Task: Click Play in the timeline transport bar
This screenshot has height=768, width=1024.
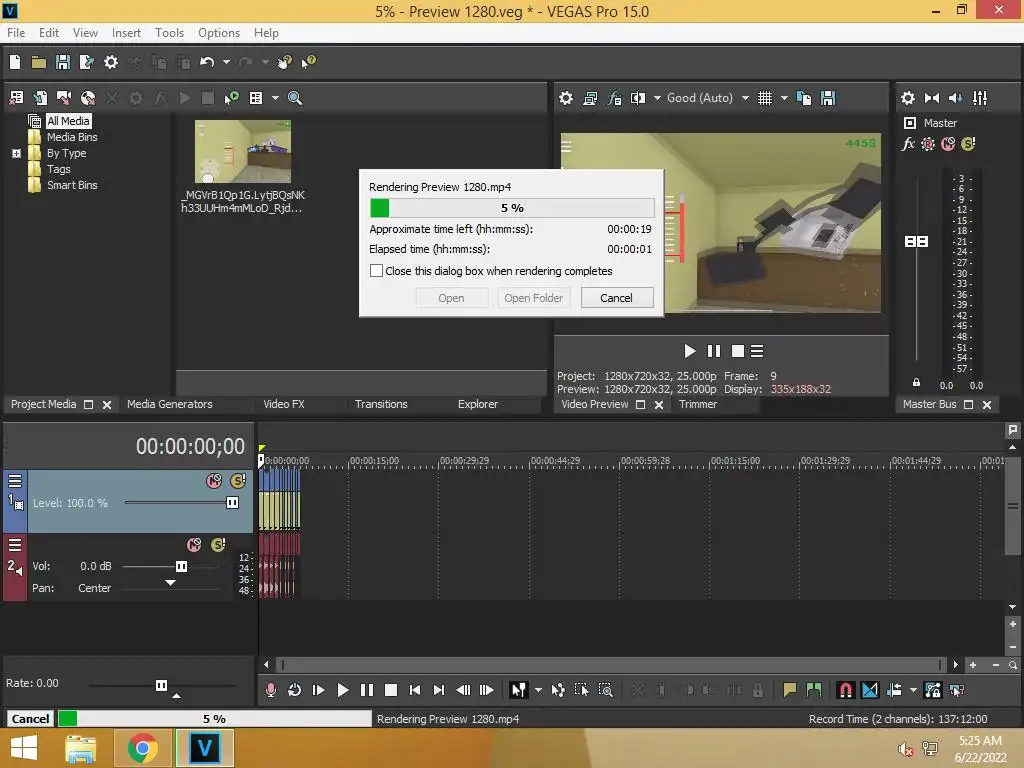Action: pyautogui.click(x=343, y=690)
